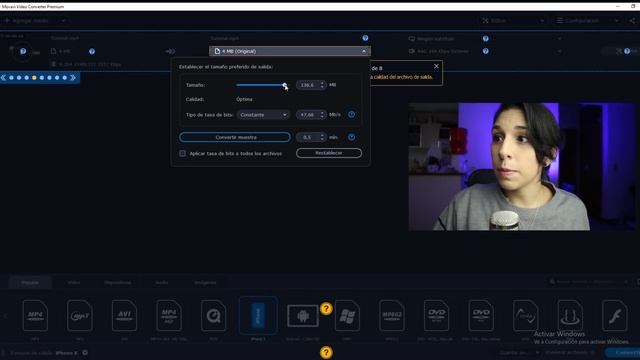Jump to the last tutorial step dot

[64, 78]
